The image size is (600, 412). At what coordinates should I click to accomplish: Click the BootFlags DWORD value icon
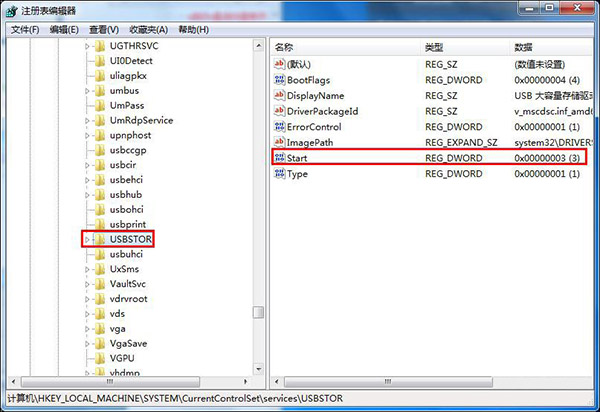point(280,80)
